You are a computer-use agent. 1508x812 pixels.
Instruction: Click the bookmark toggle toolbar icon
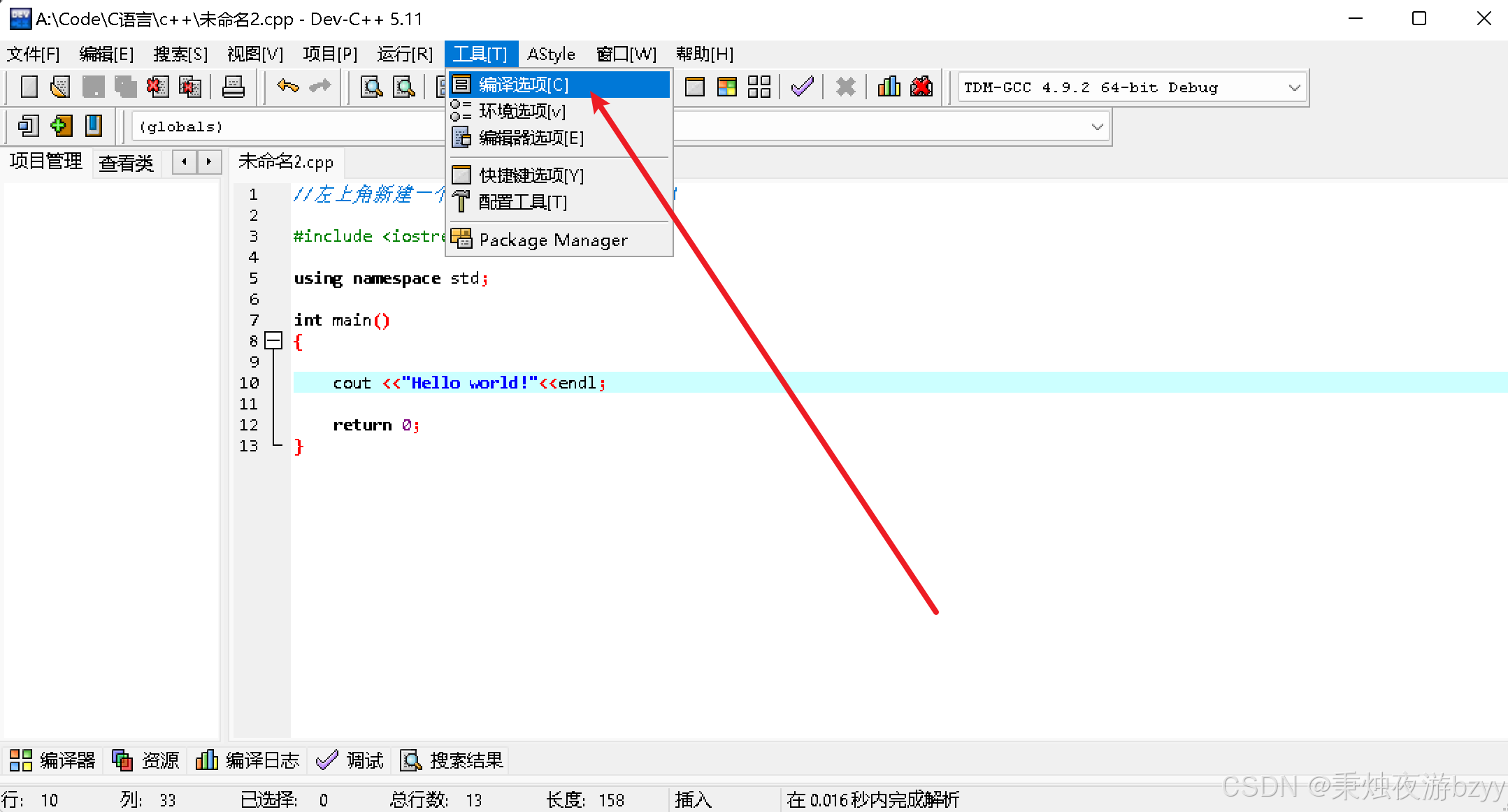pos(93,126)
